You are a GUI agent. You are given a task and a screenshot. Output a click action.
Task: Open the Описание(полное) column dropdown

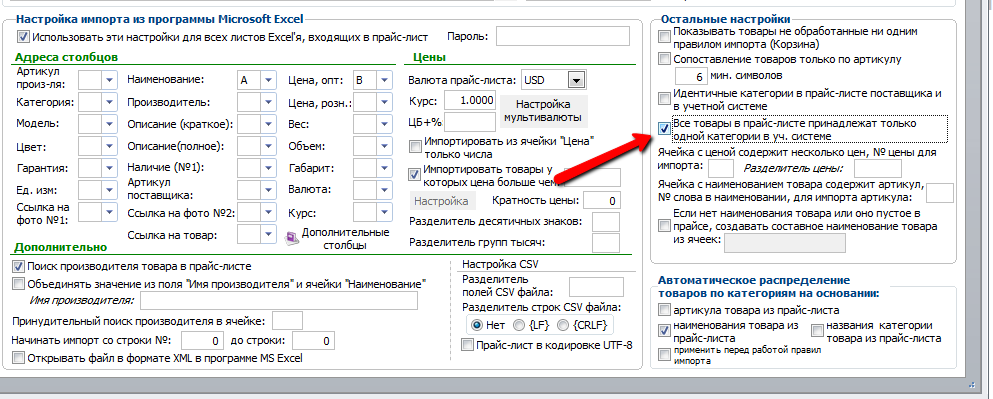[x=269, y=147]
